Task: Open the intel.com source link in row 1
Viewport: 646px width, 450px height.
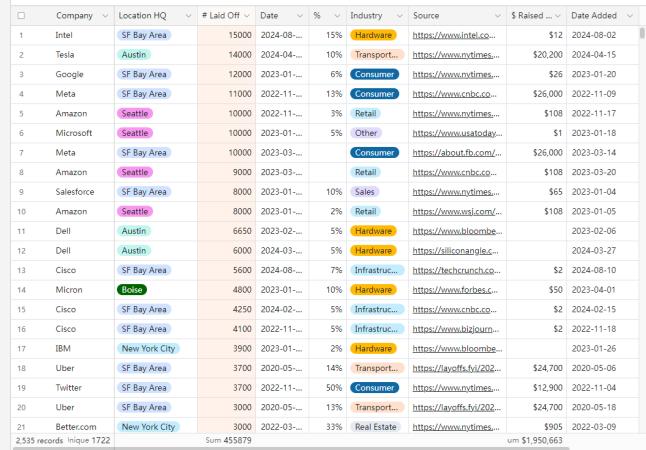Action: (454, 35)
